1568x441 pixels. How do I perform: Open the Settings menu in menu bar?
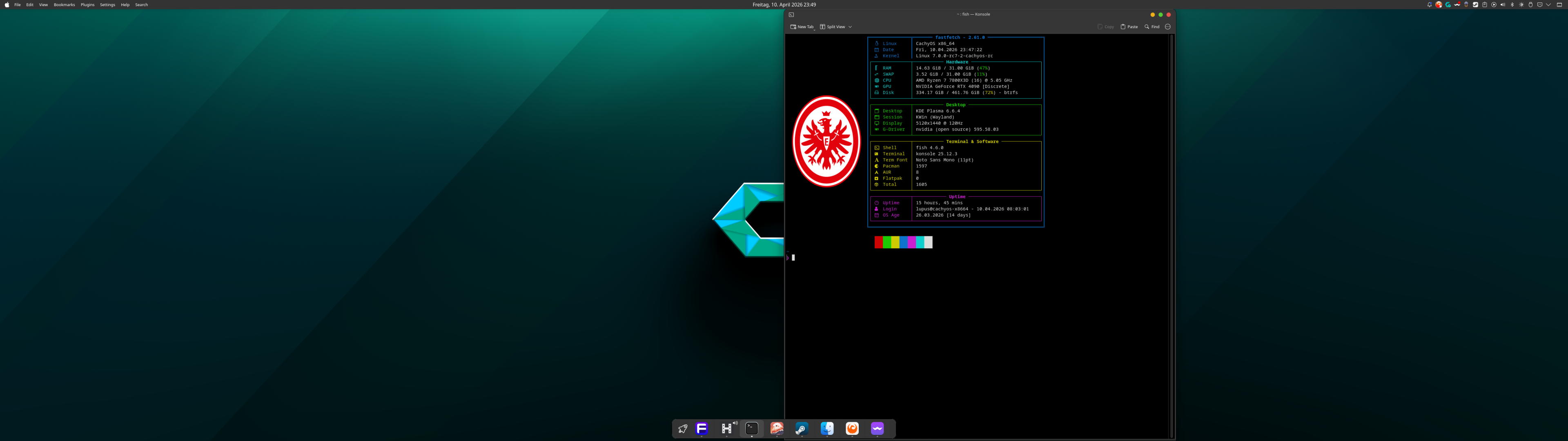(x=108, y=5)
